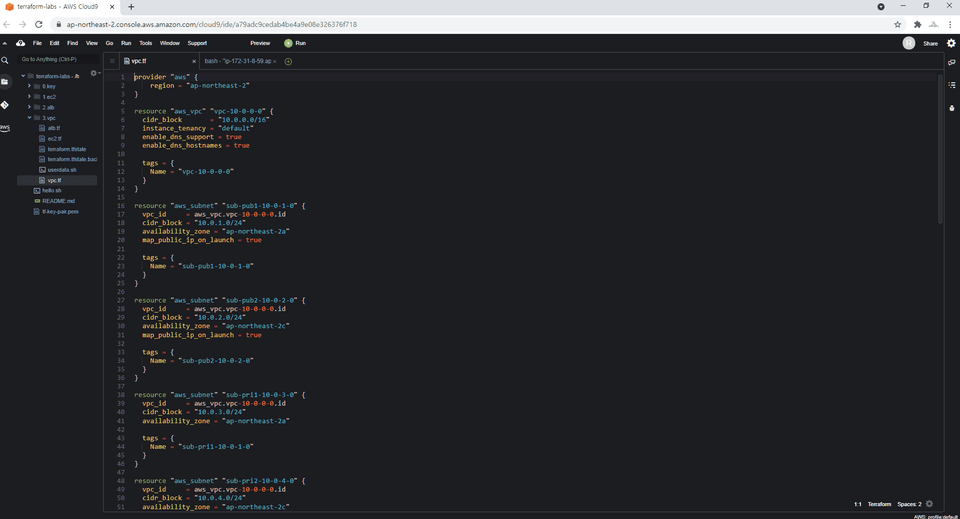
Task: Switch to the bash terminal tab
Action: tap(239, 61)
